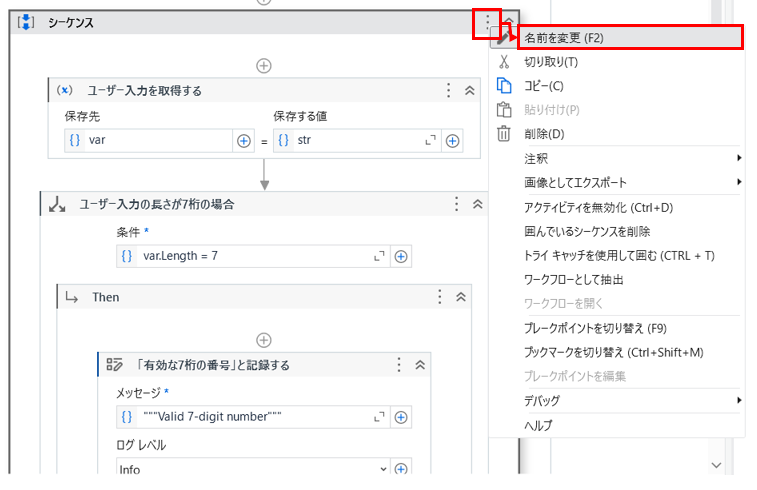
Task: Click plus button beside str value field
Action: 453,141
